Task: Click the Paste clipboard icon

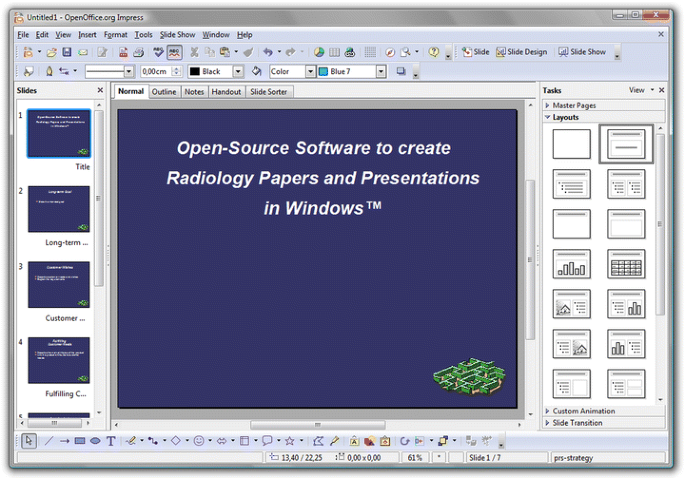Action: point(225,52)
